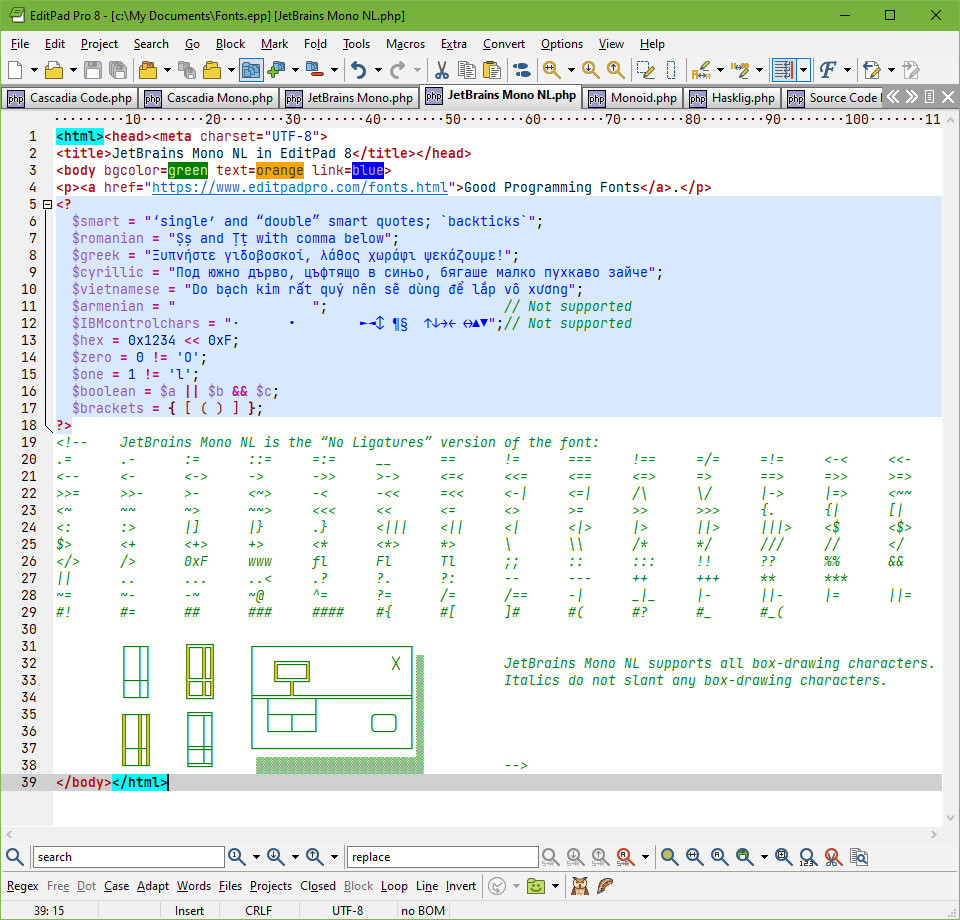Click the Open file folder icon

(54, 70)
